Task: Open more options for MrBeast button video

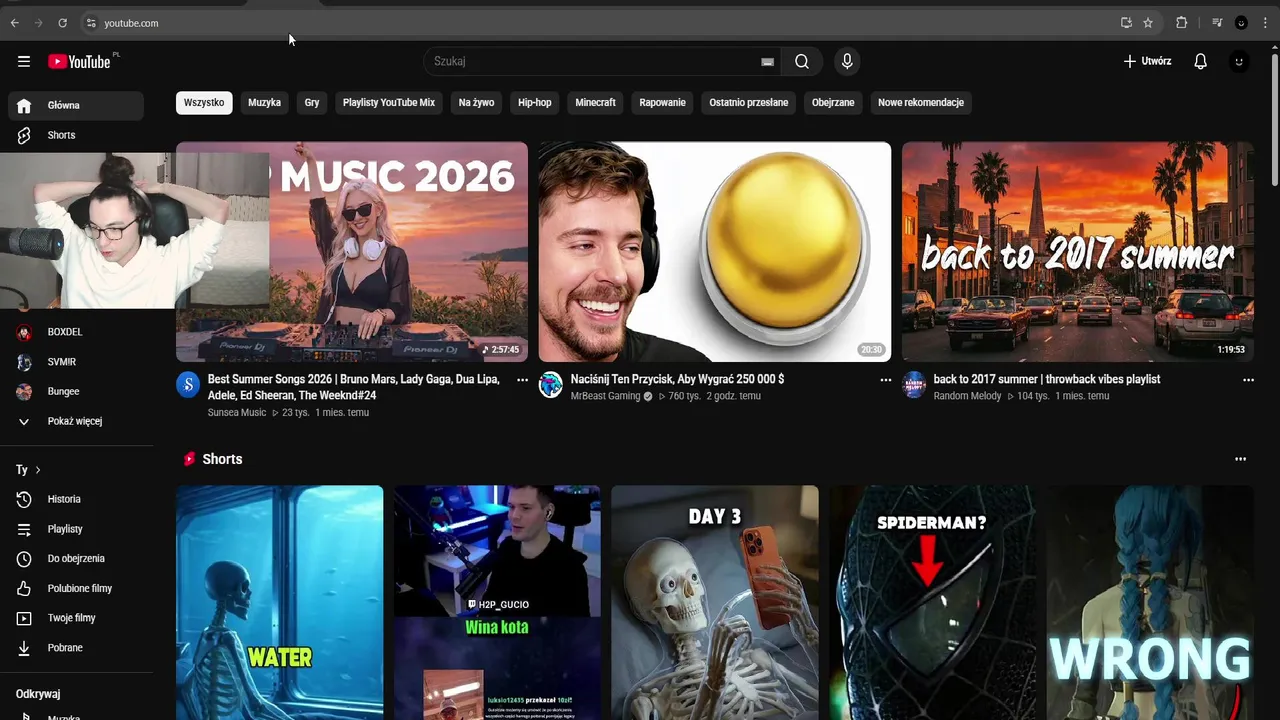Action: click(x=885, y=380)
